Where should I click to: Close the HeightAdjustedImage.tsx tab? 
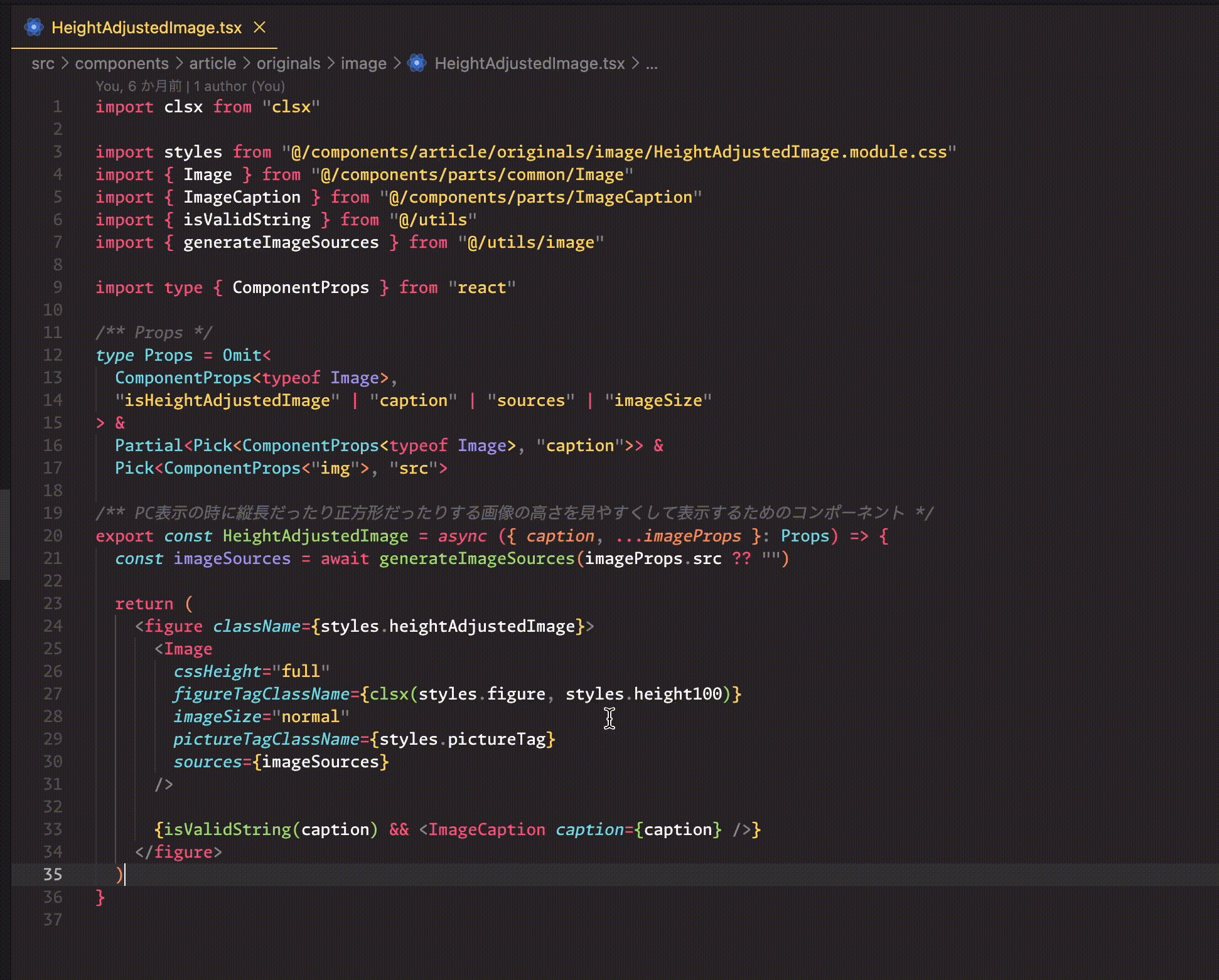click(x=259, y=28)
